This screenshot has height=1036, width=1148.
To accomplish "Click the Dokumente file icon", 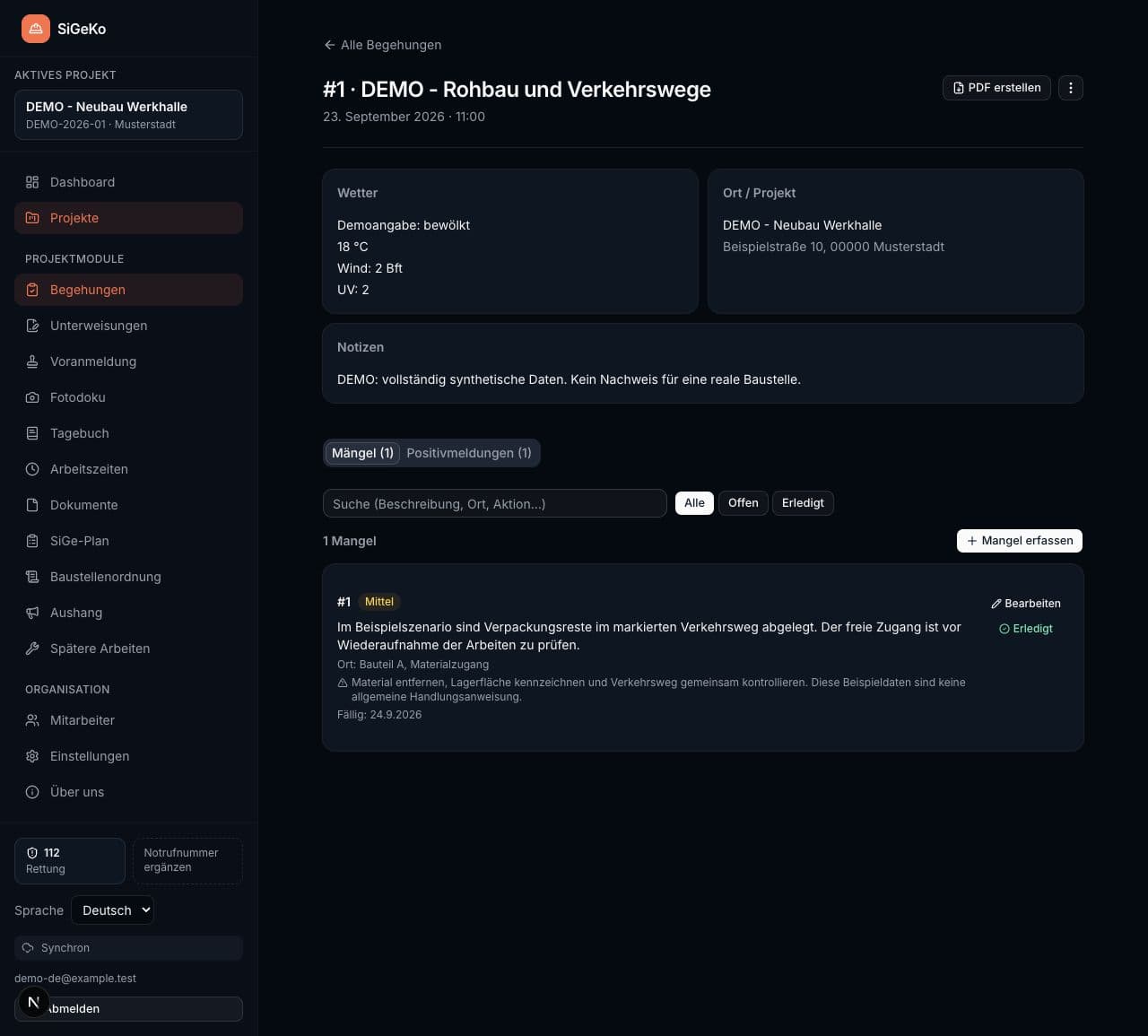I will click(32, 505).
